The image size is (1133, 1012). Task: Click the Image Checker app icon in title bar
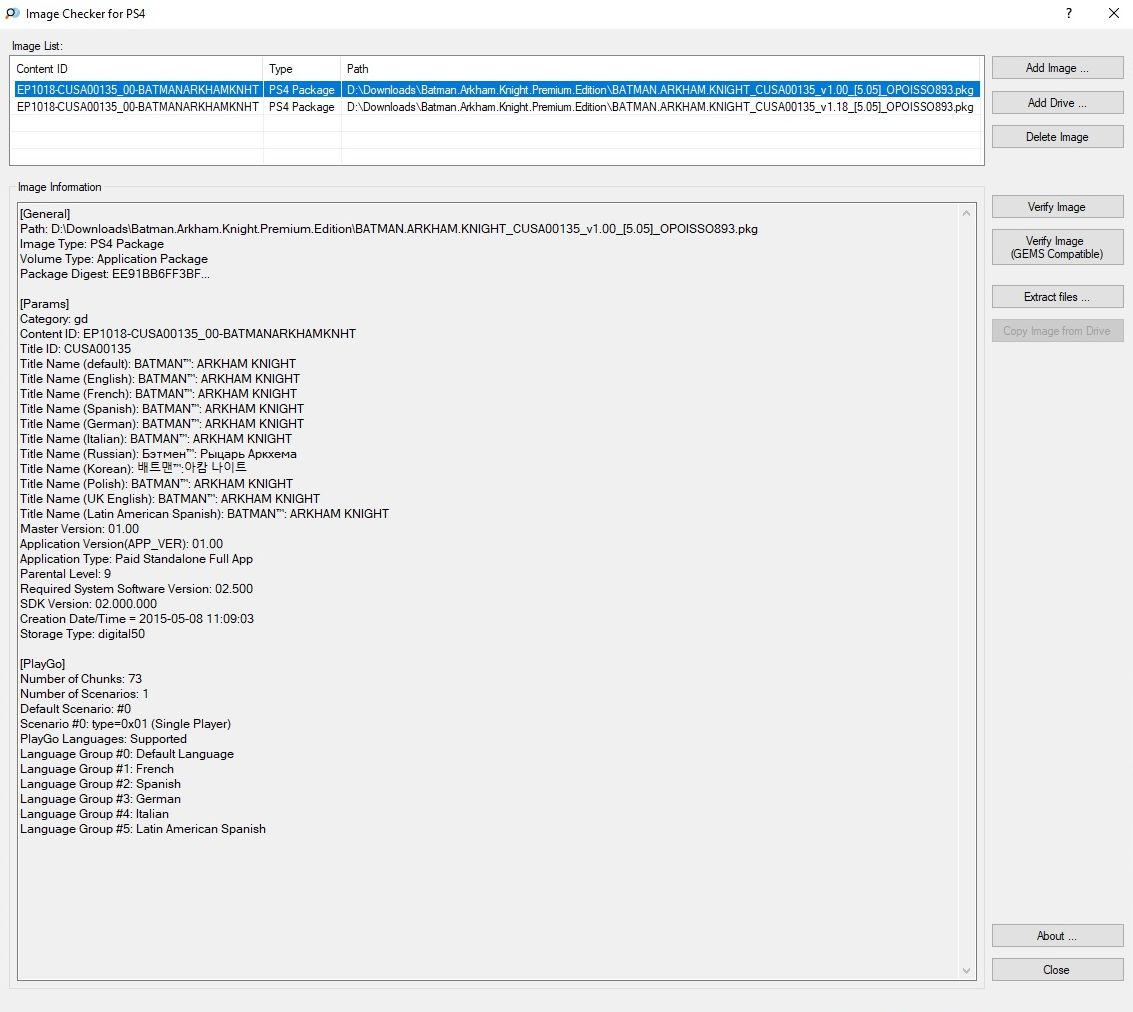[12, 13]
